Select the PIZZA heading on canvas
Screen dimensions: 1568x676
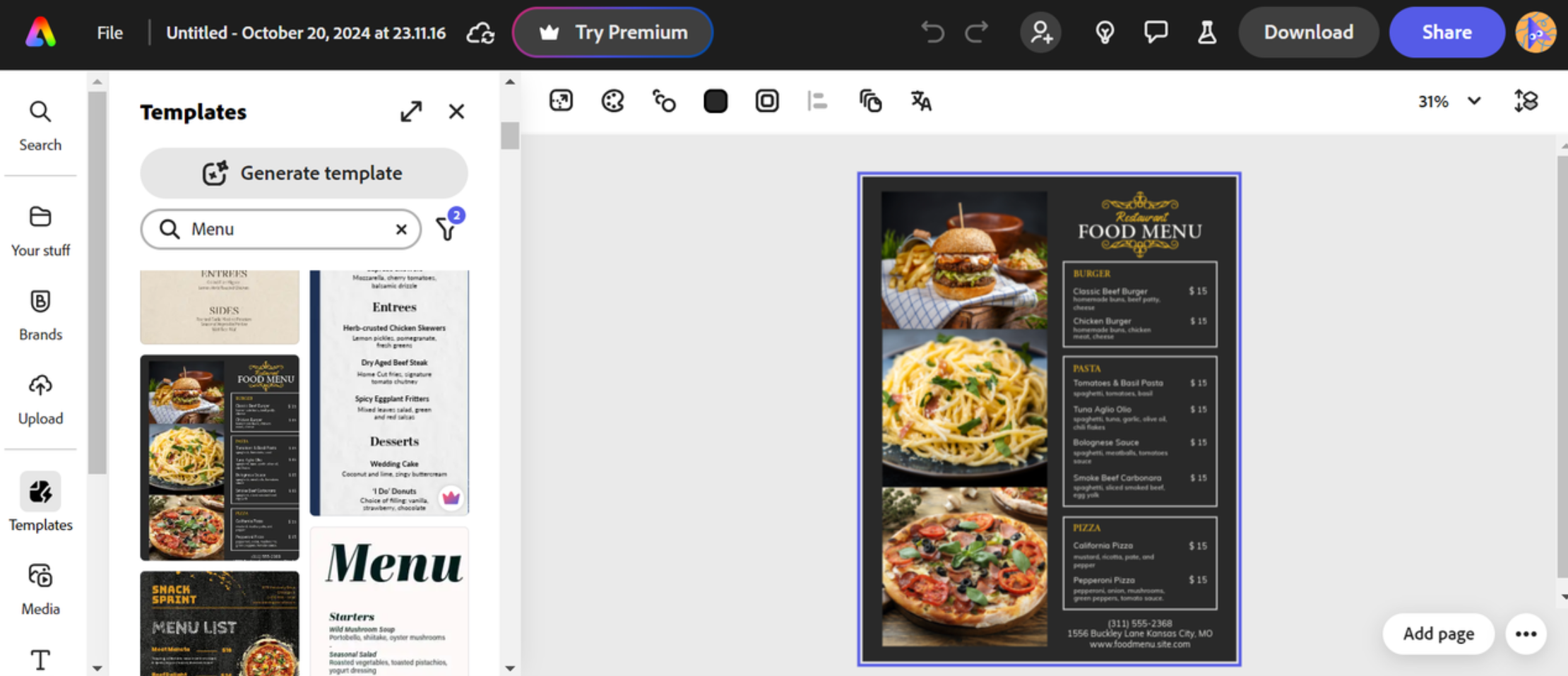(1086, 528)
